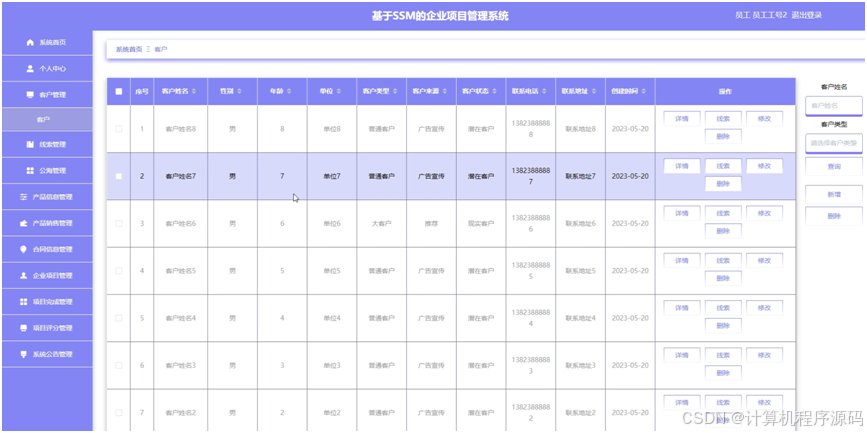The width and height of the screenshot is (867, 433).
Task: Sort the table by 创建时间 column arrows
Action: click(x=644, y=91)
